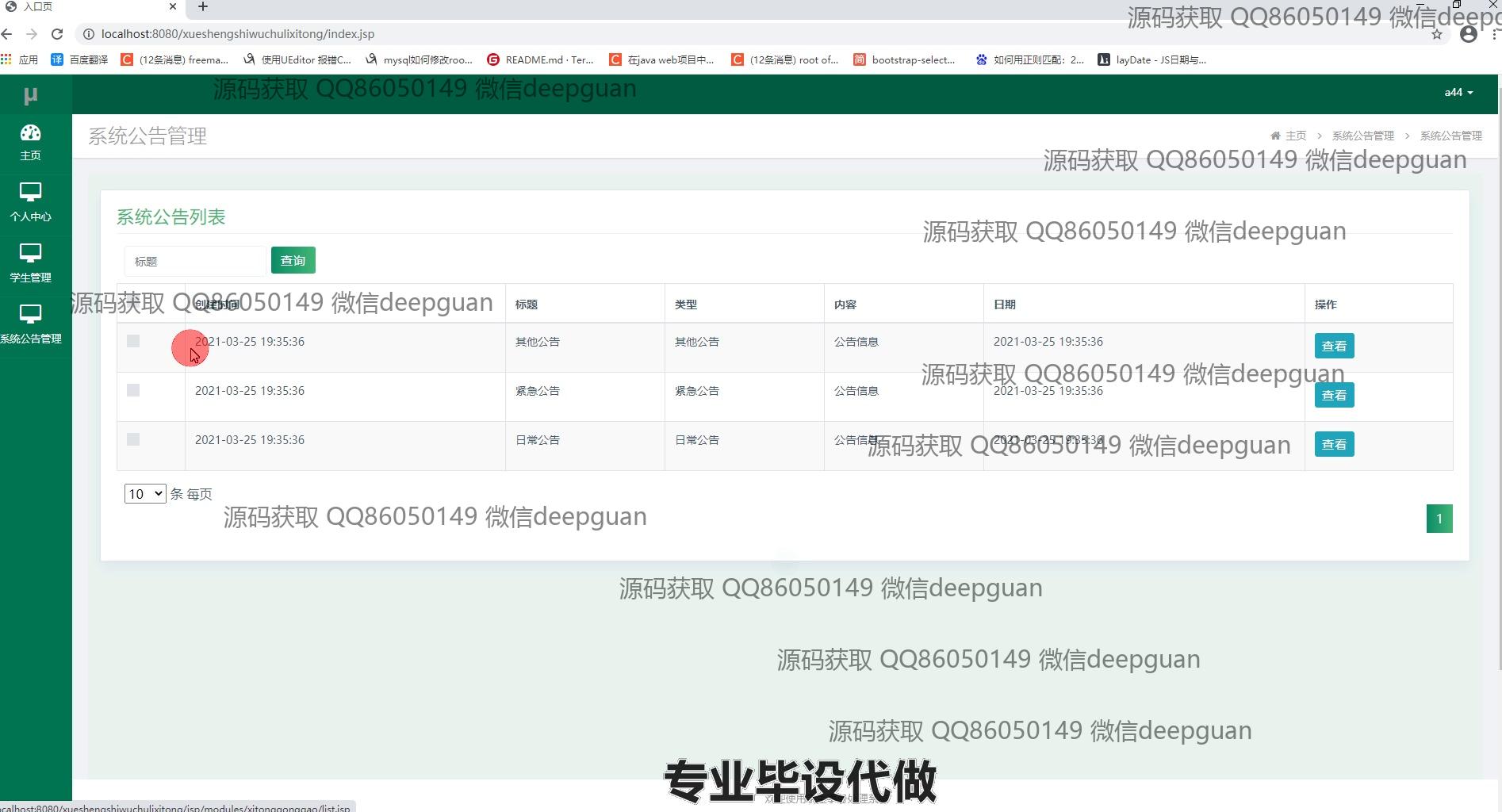Click the bookmark star icon
Screen dimensions: 1502x812
1436,34
